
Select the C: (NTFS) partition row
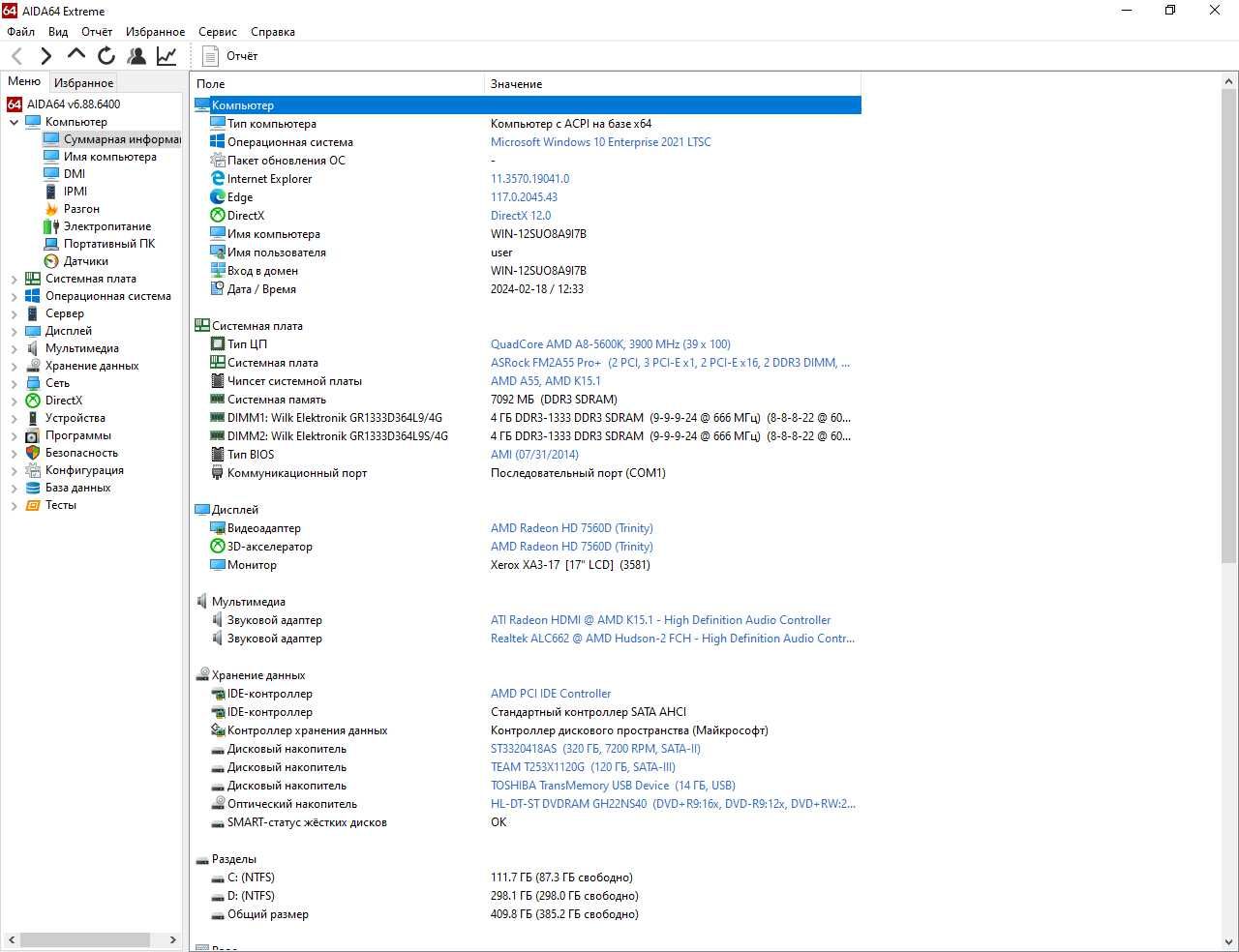(x=527, y=878)
